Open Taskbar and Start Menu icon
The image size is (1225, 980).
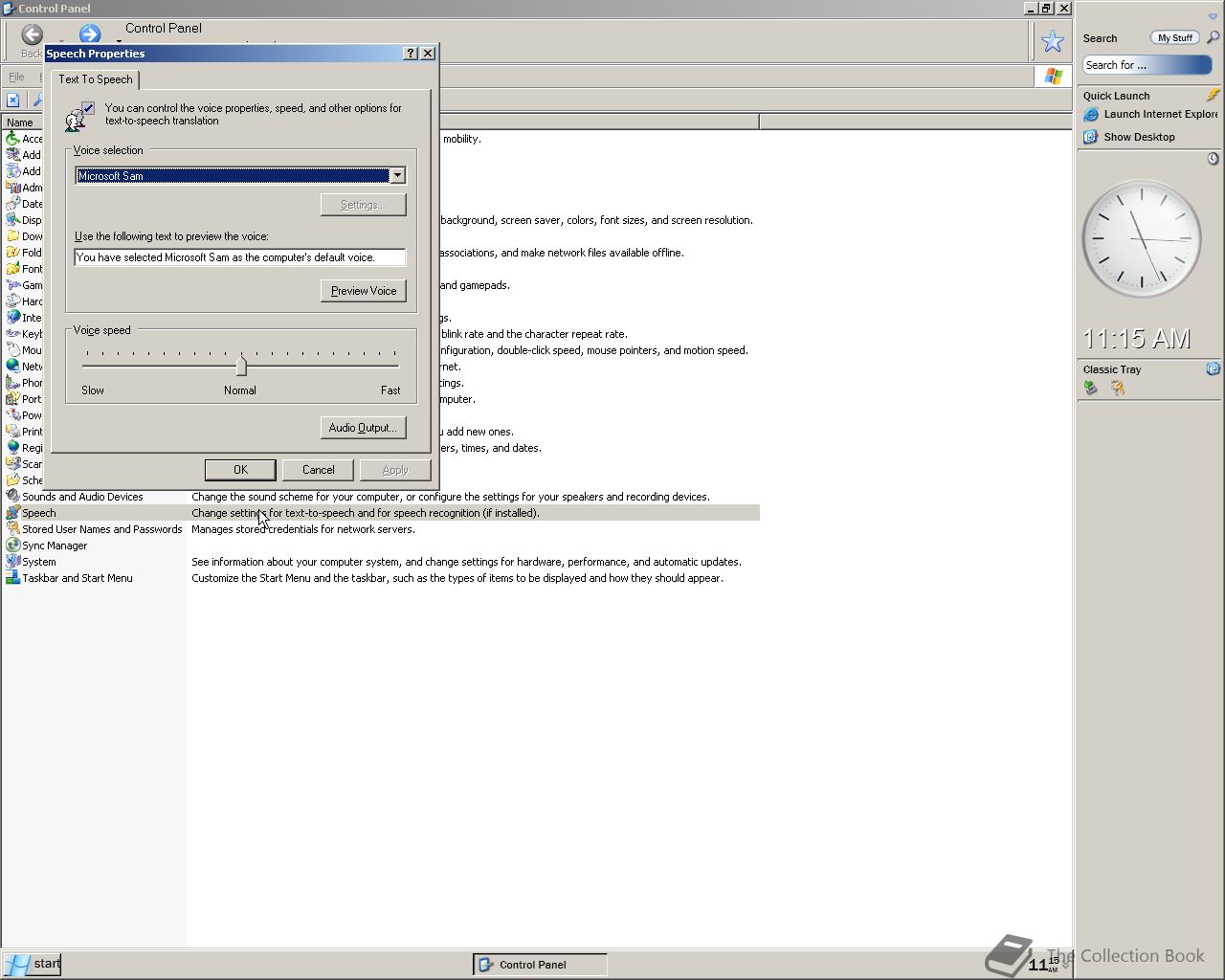point(13,578)
